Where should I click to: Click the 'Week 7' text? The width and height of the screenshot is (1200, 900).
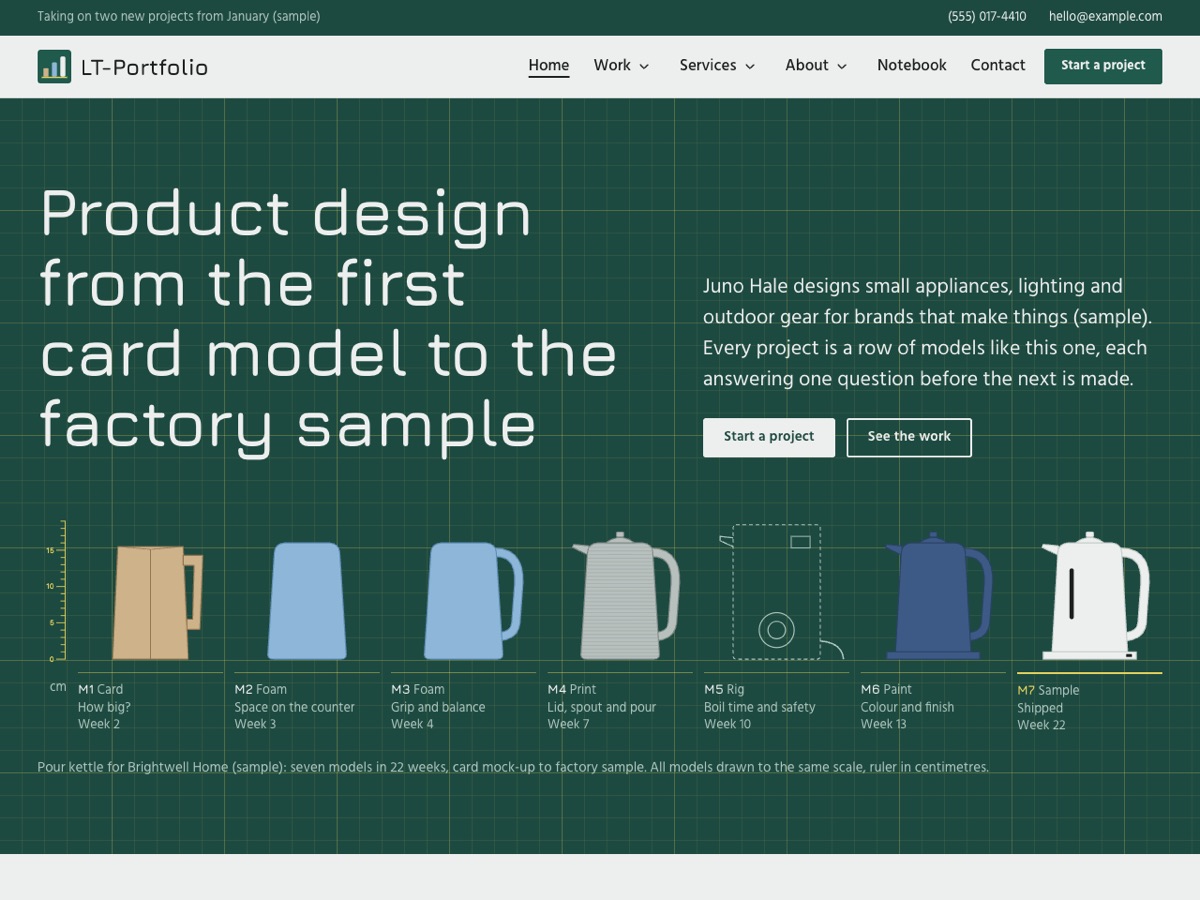coord(568,724)
